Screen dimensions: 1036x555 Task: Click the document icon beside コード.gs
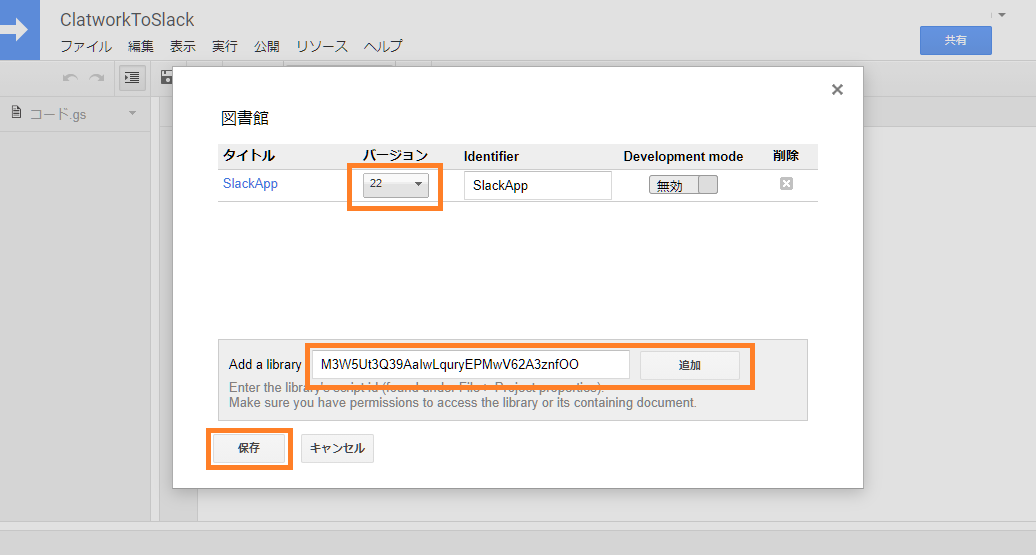click(x=17, y=113)
